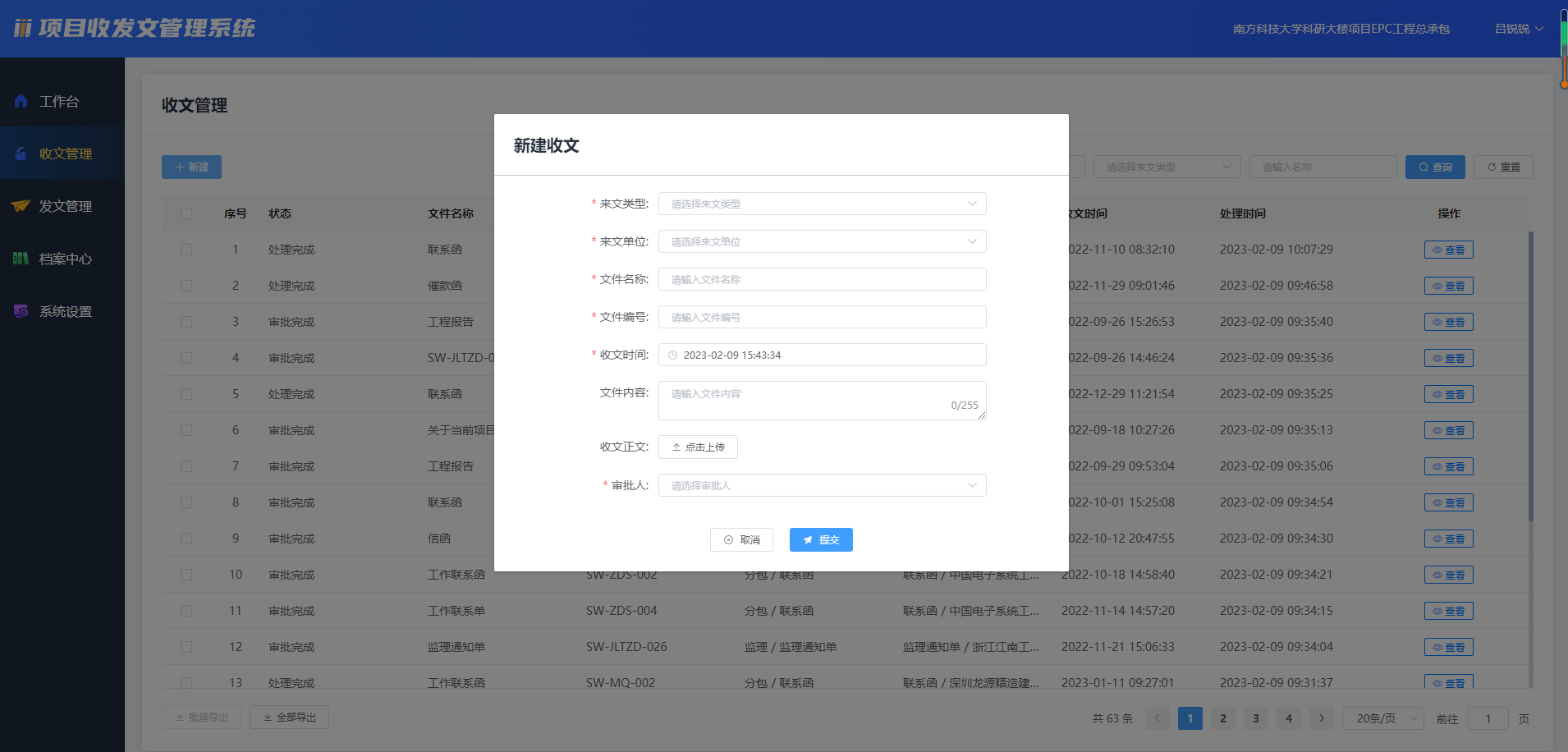The image size is (1568, 752).
Task: Check the checkbox for row 2
Action: pyautogui.click(x=186, y=286)
